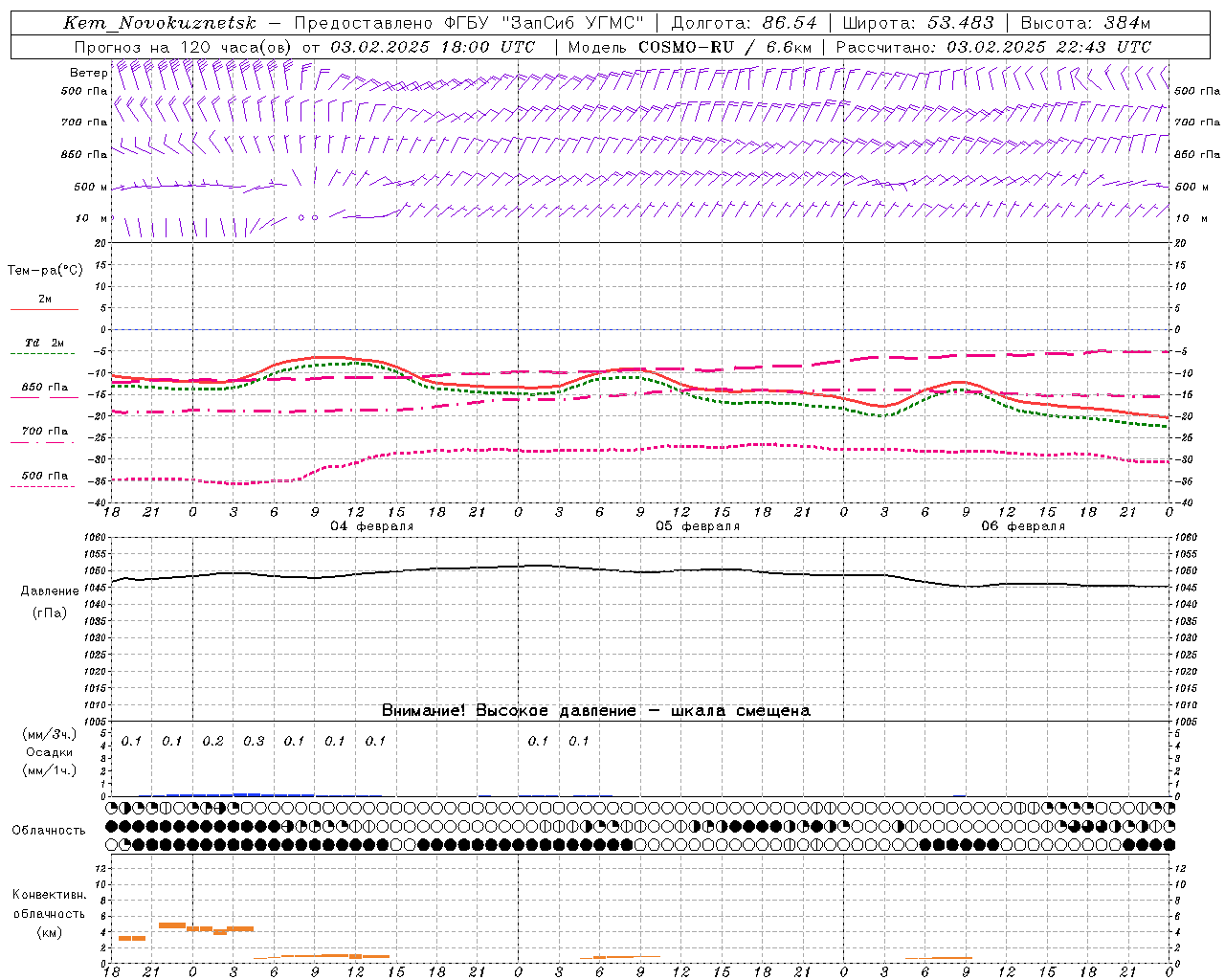Click 'Внимание! Высокое давление — шкала смещена' warning
This screenshot has width=1225, height=980.
pos(596,711)
